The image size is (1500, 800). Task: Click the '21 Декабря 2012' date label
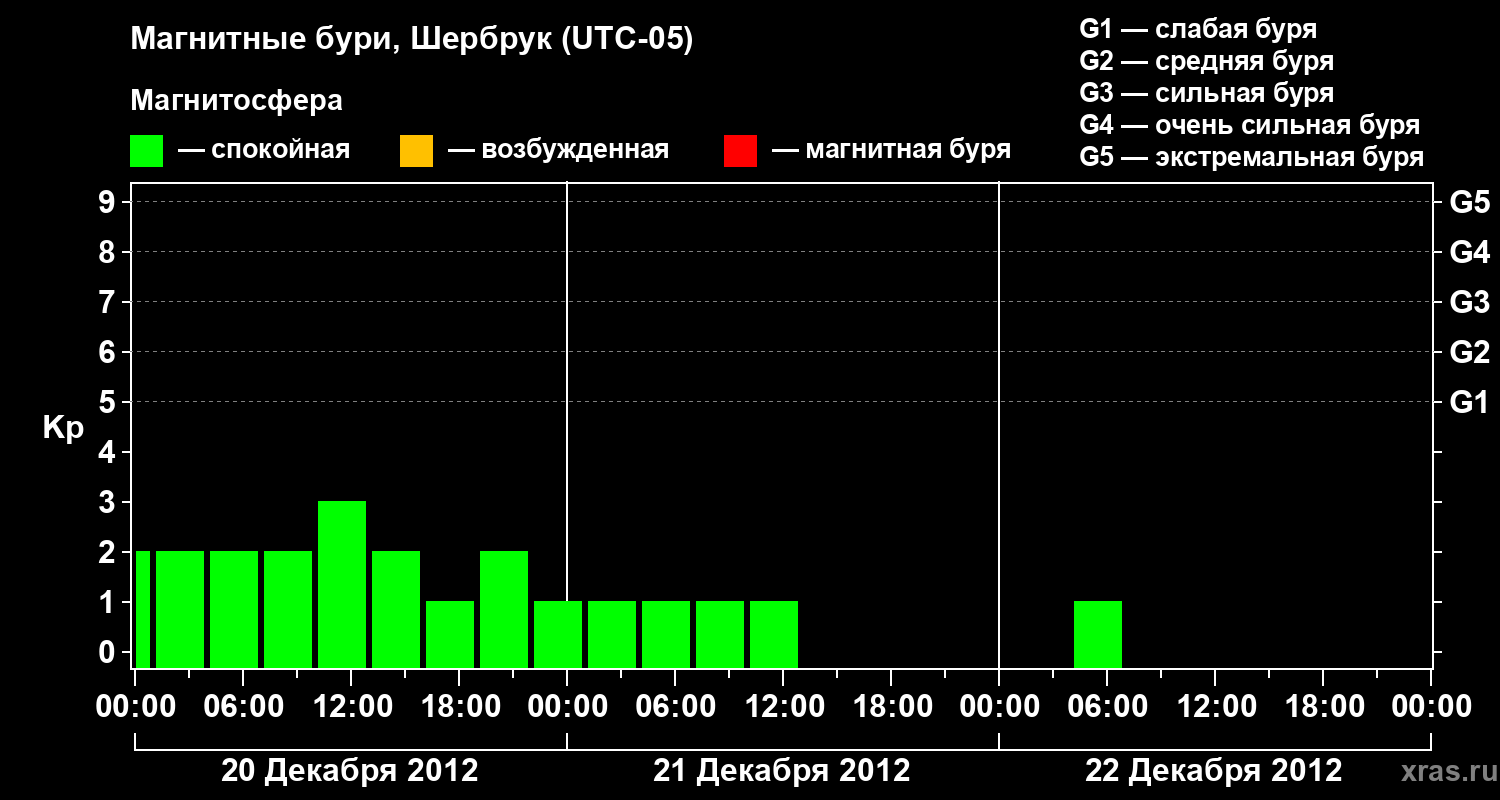(782, 771)
